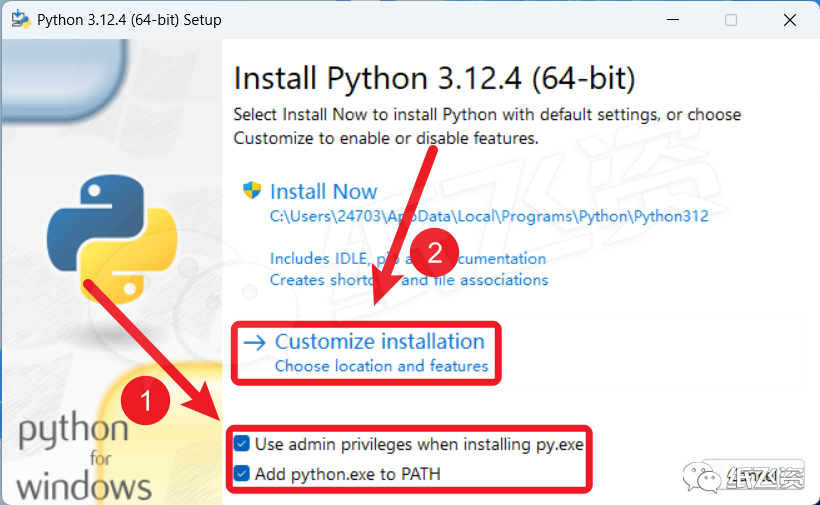The height and width of the screenshot is (505, 820).
Task: Minimize the Python Setup window
Action: click(673, 20)
